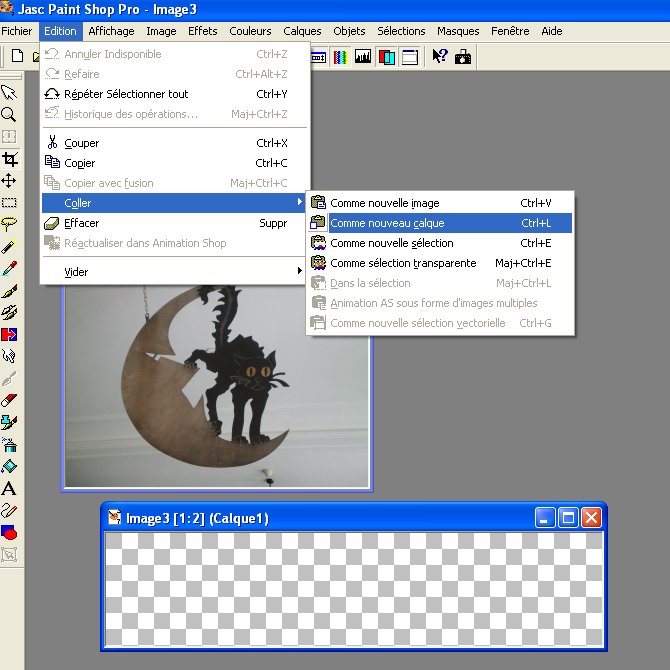Choose Effacer from the Edition menu
The width and height of the screenshot is (670, 670).
174,223
